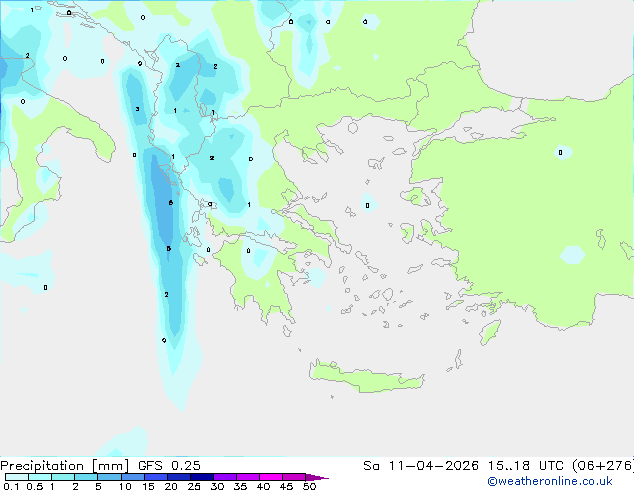Pick the legend swatch between 0.5 and 1
Image resolution: width=634 pixels, height=490 pixels.
click(x=40, y=477)
